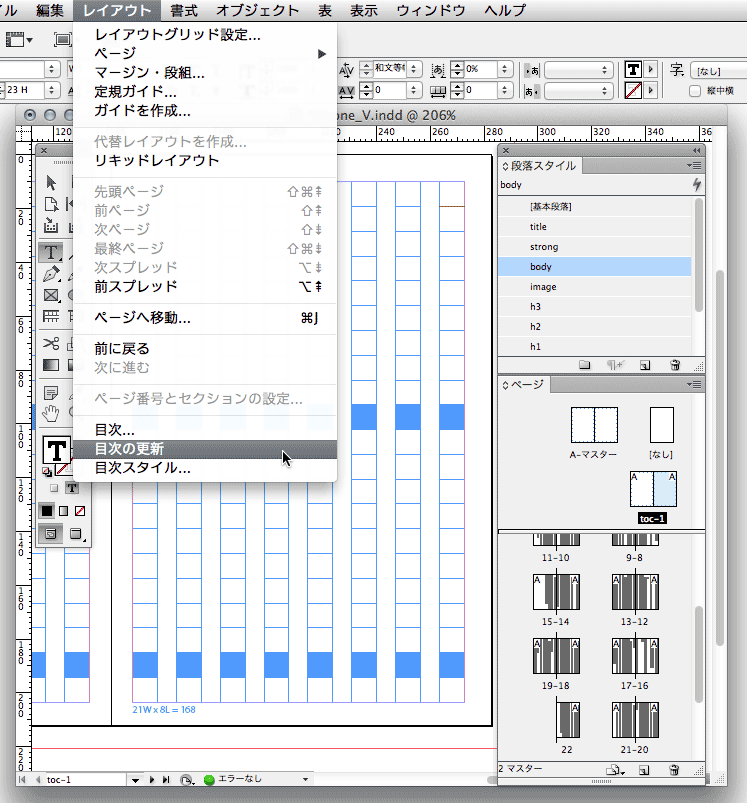Select the Note tool
Screen dimensions: 747x803
click(x=51, y=393)
